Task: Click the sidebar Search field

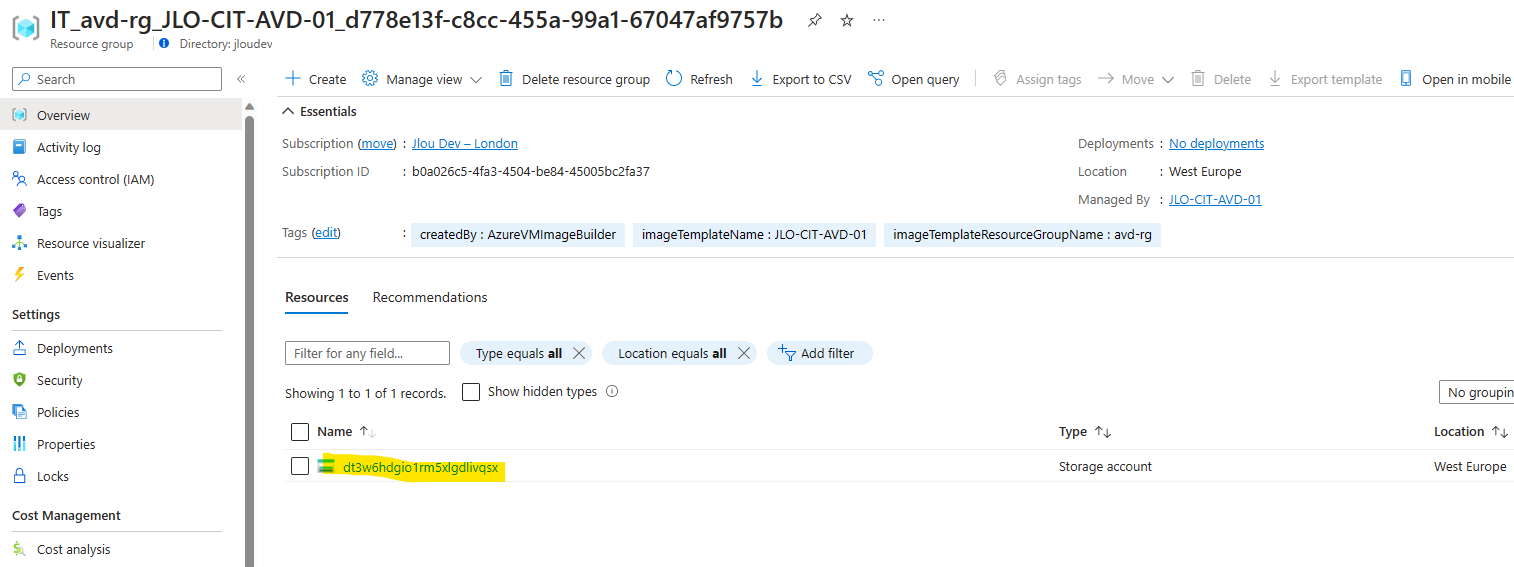Action: (x=117, y=79)
